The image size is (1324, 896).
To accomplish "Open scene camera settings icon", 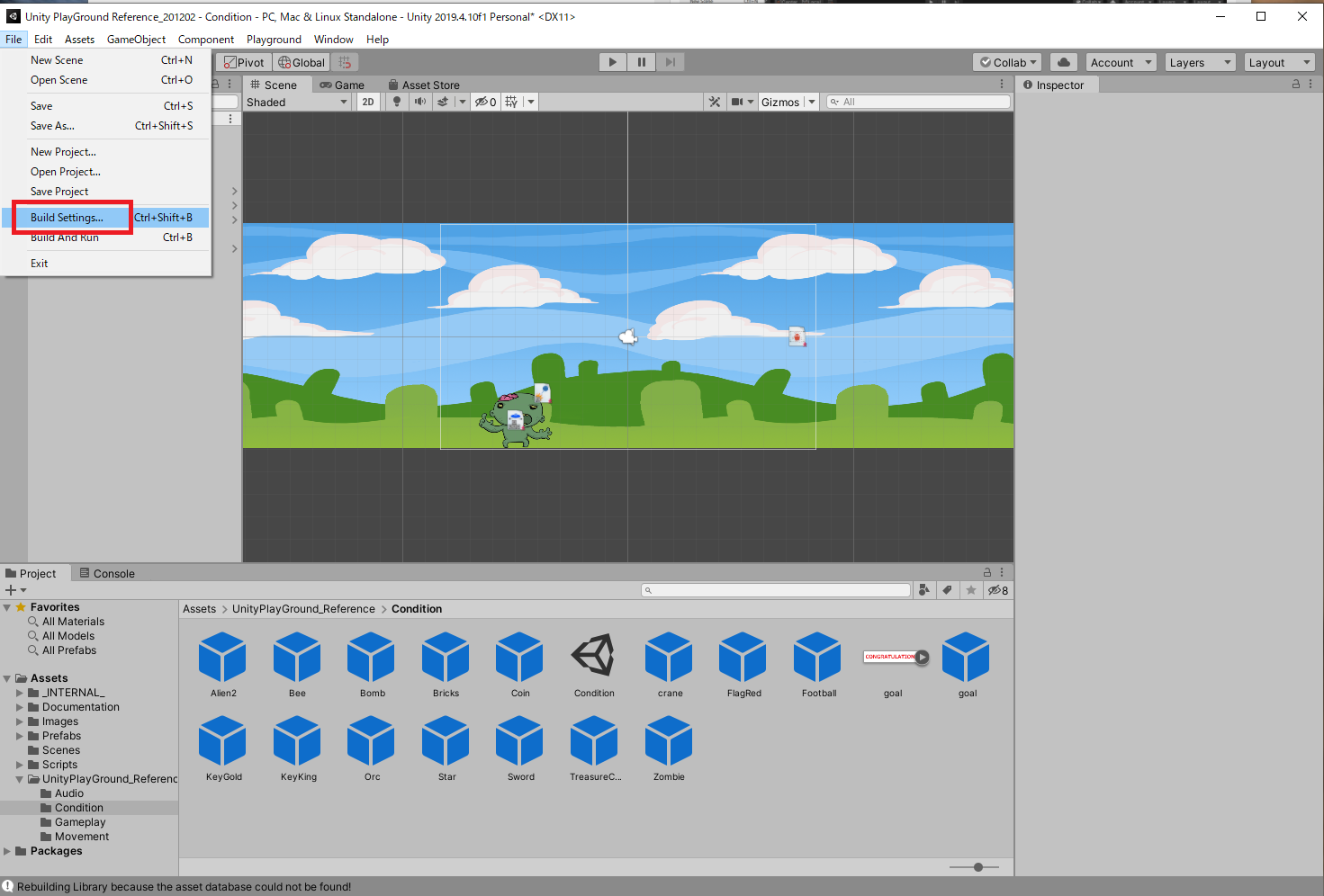I will pyautogui.click(x=738, y=102).
